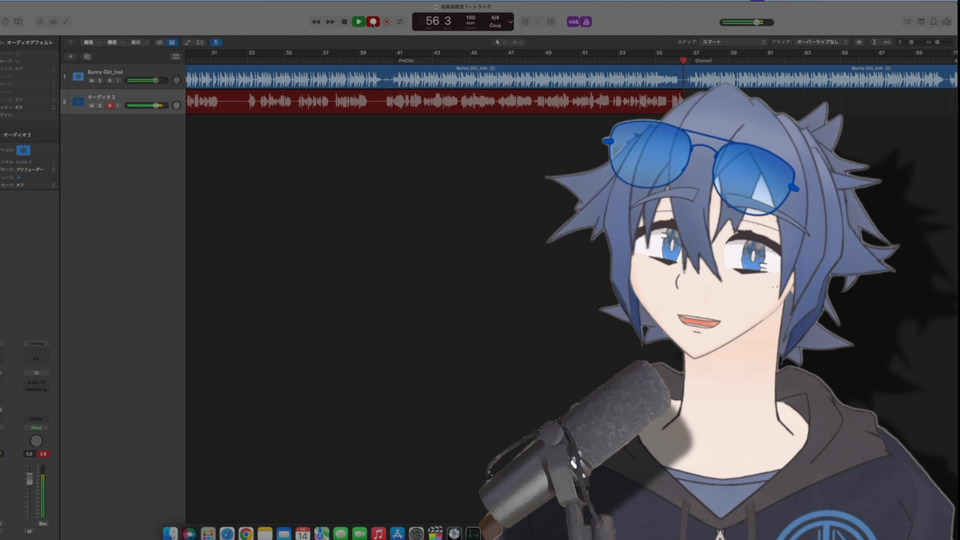Mute the オーディオ 2 track
960x540 pixels.
[92, 105]
